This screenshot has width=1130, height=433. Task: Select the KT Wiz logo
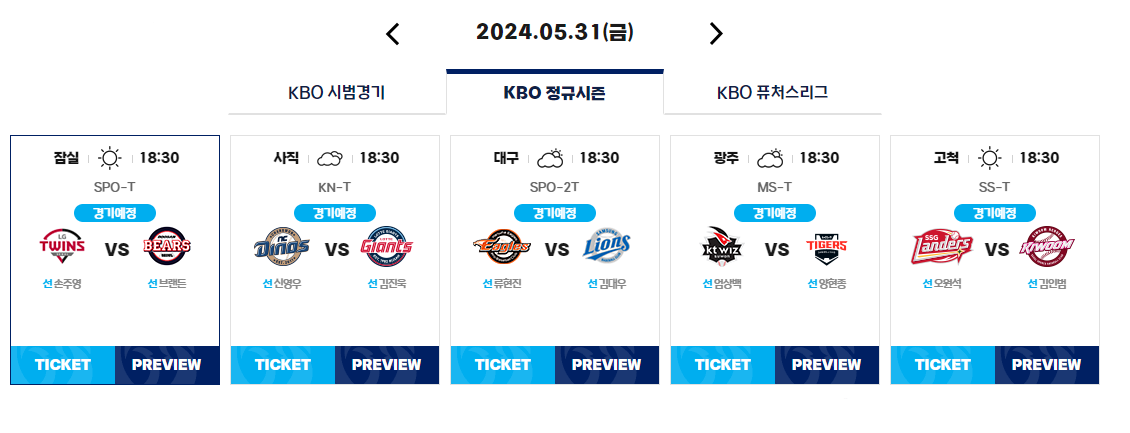[722, 246]
